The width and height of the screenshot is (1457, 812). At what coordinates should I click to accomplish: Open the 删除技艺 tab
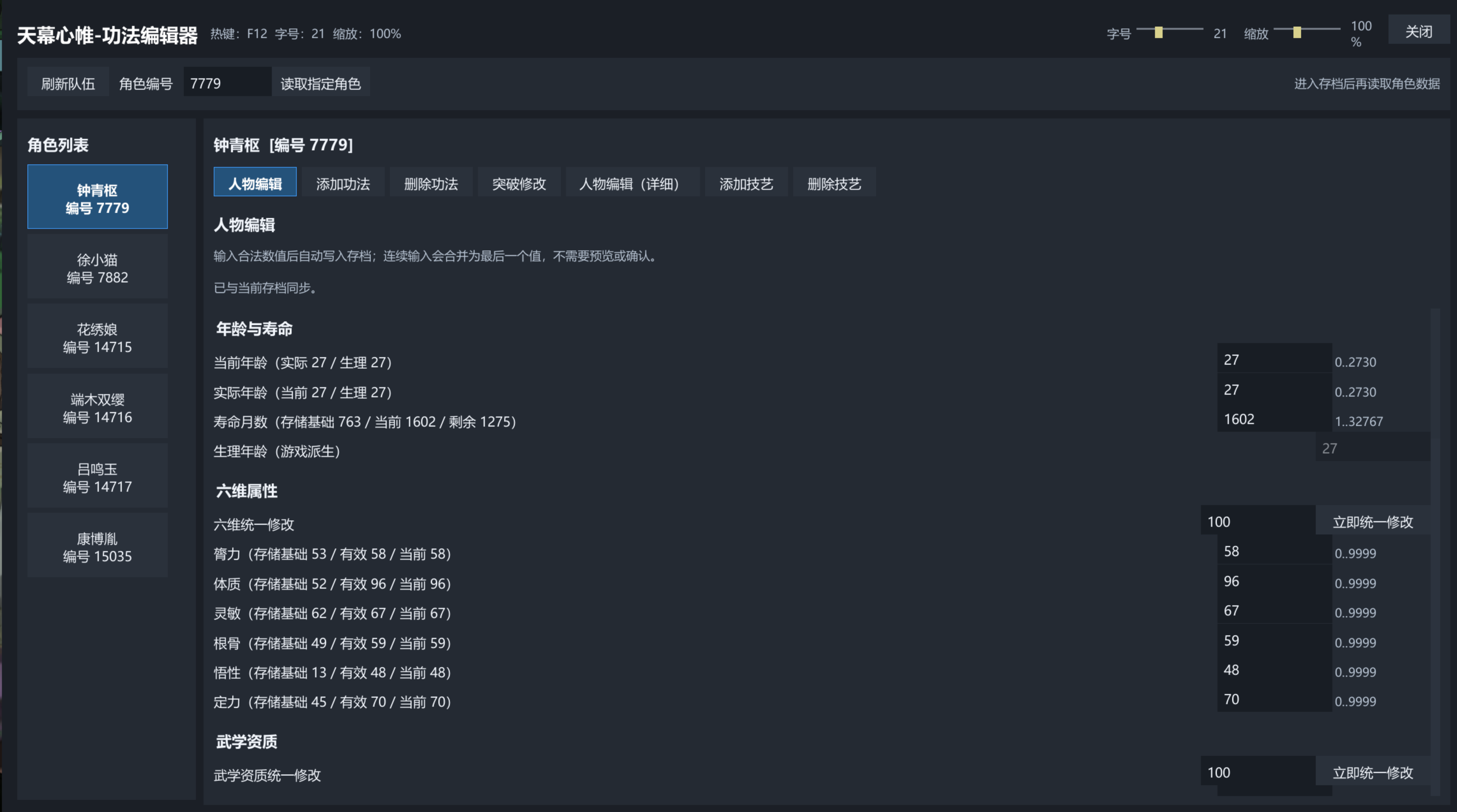tap(834, 182)
